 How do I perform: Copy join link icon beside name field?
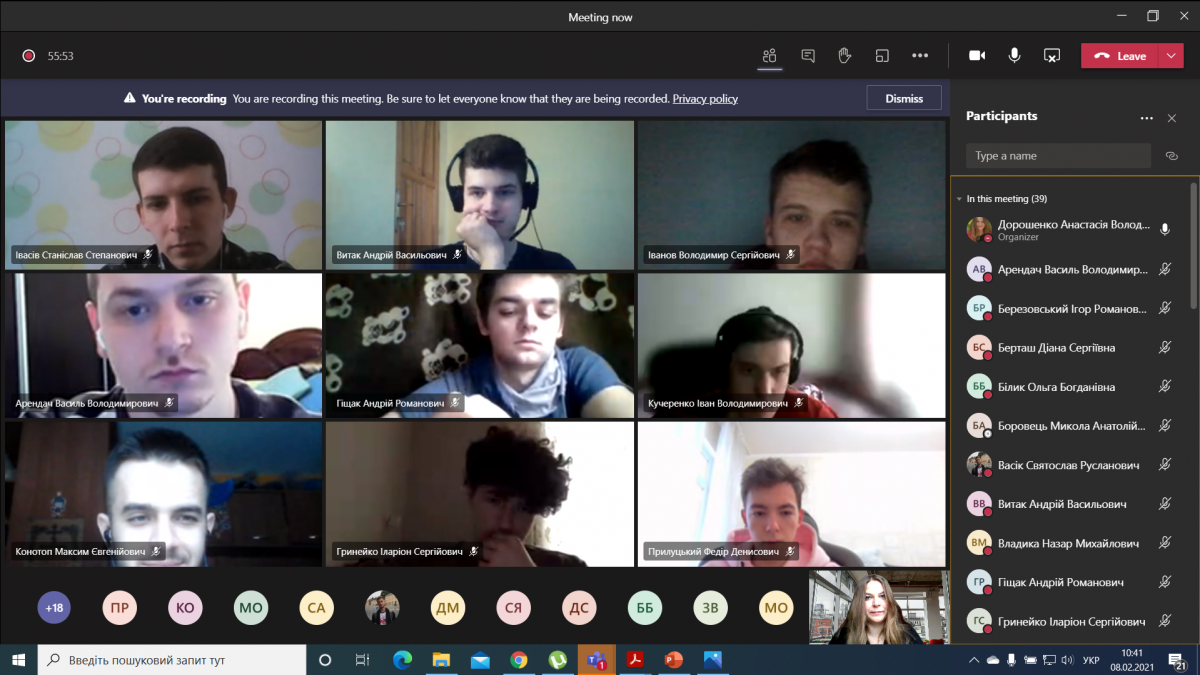tap(1172, 156)
